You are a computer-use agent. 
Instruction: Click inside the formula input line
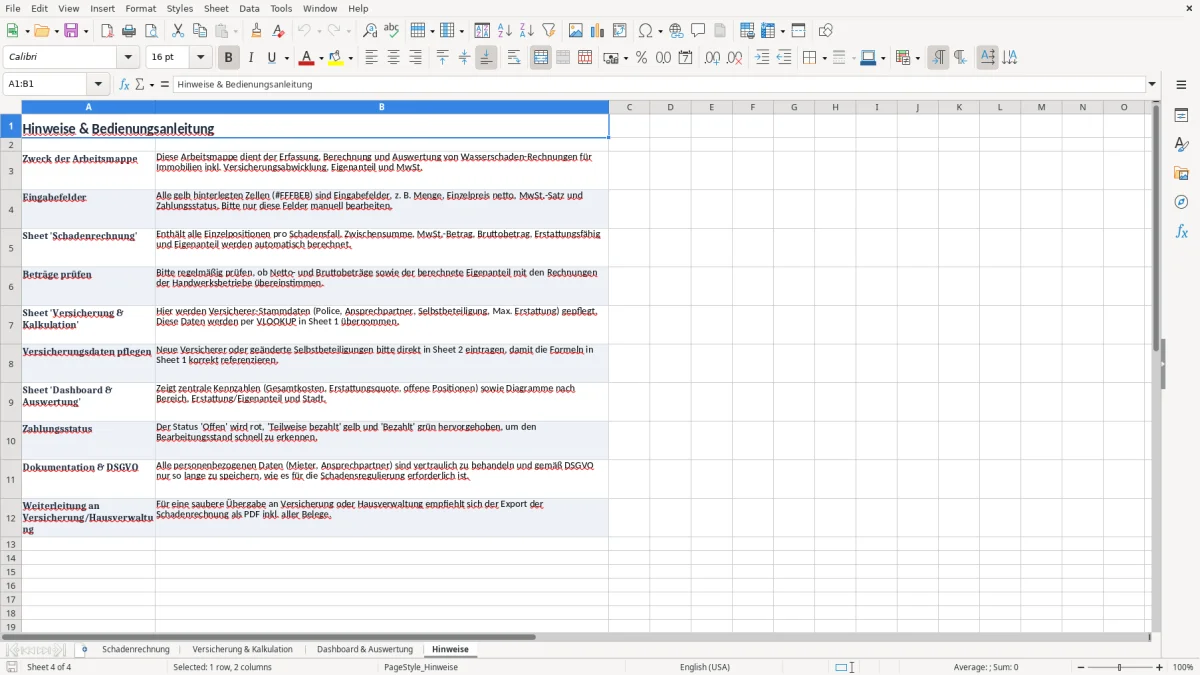[658, 85]
